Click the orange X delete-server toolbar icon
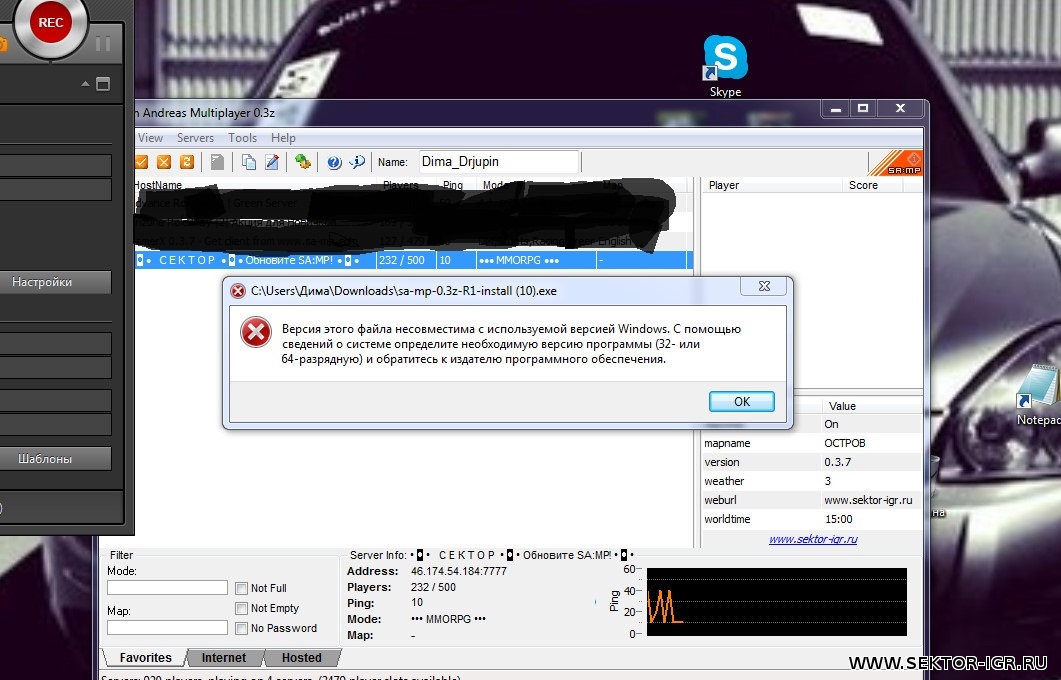The width and height of the screenshot is (1061, 680). [x=164, y=162]
